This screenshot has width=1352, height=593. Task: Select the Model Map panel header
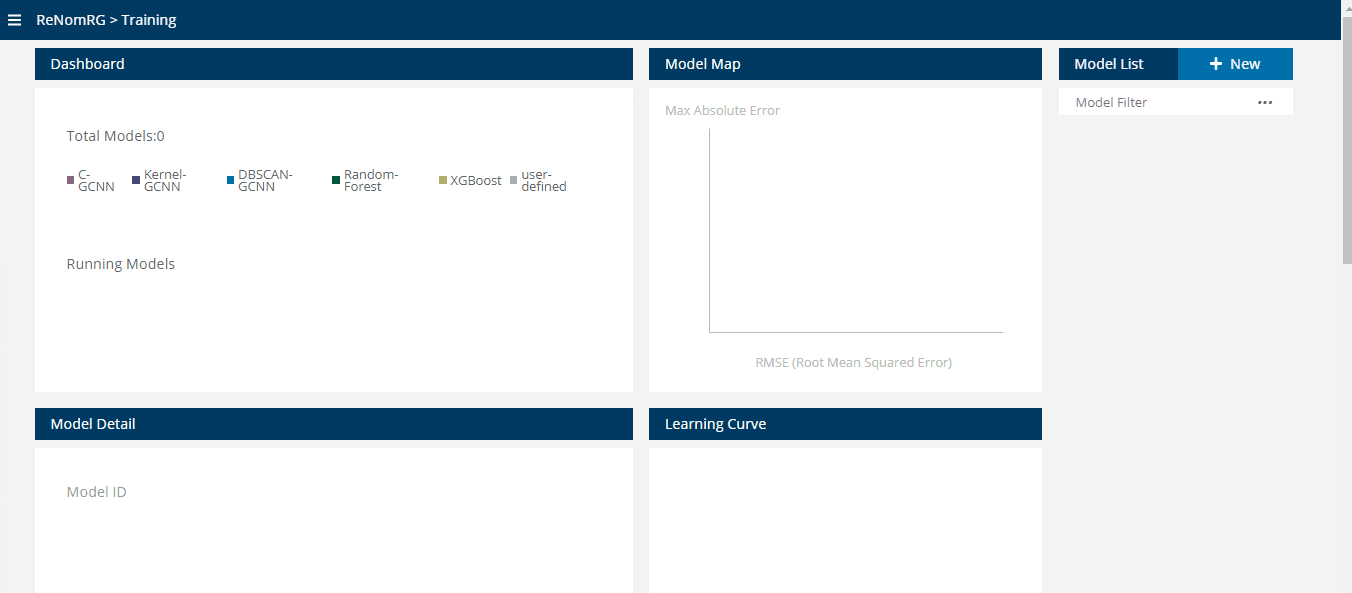tap(845, 64)
